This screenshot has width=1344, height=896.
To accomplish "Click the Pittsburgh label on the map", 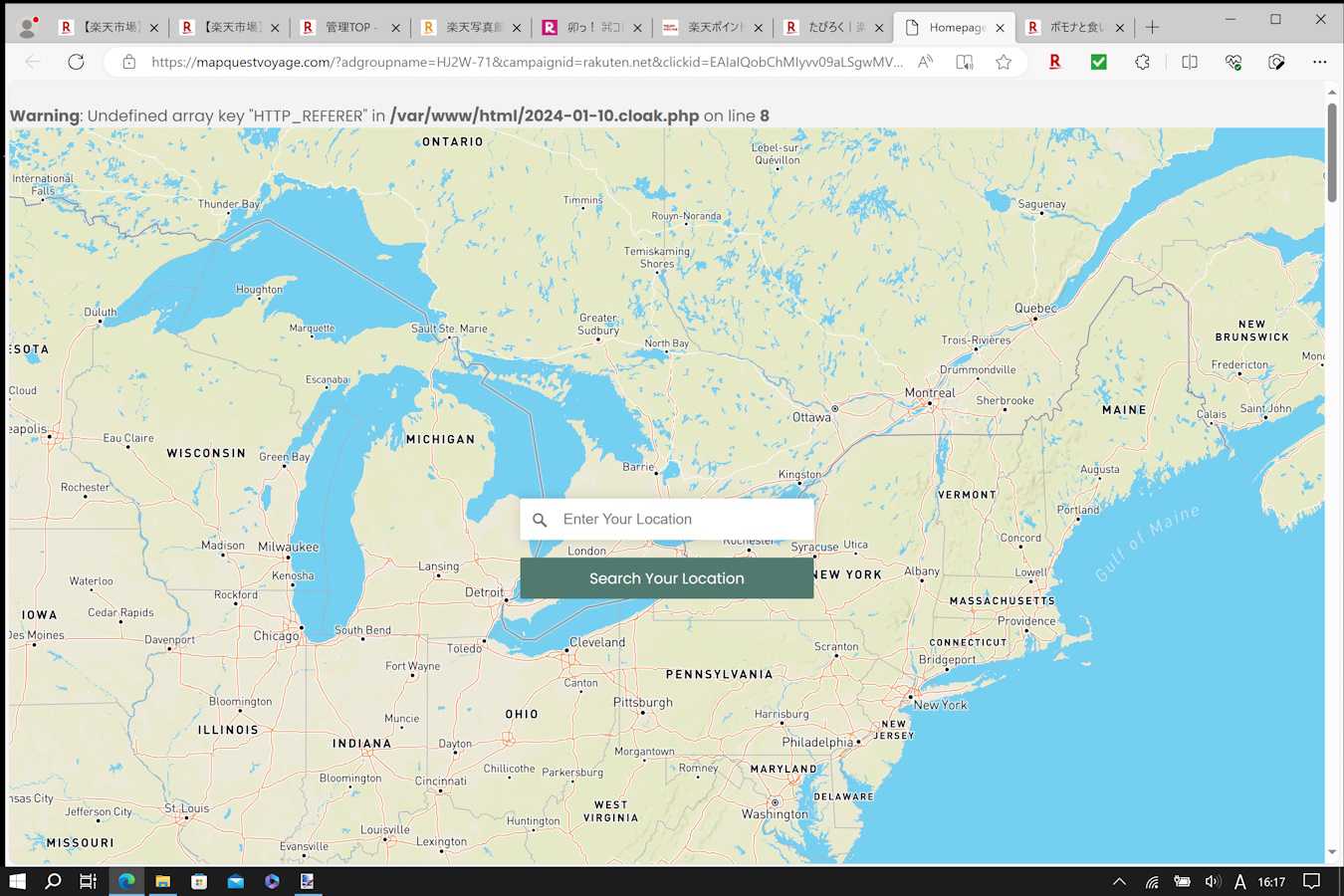I will coord(643,702).
